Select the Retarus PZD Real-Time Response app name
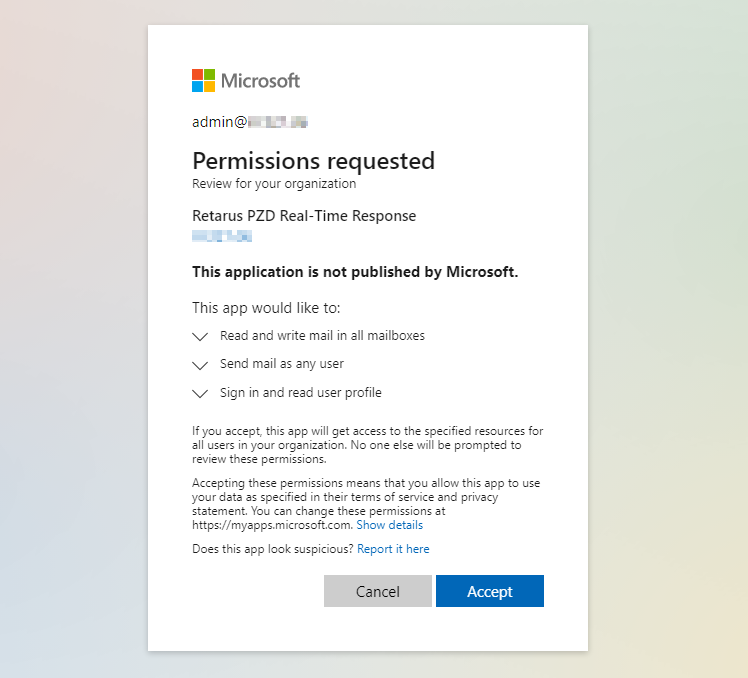Viewport: 748px width, 678px height. click(304, 216)
